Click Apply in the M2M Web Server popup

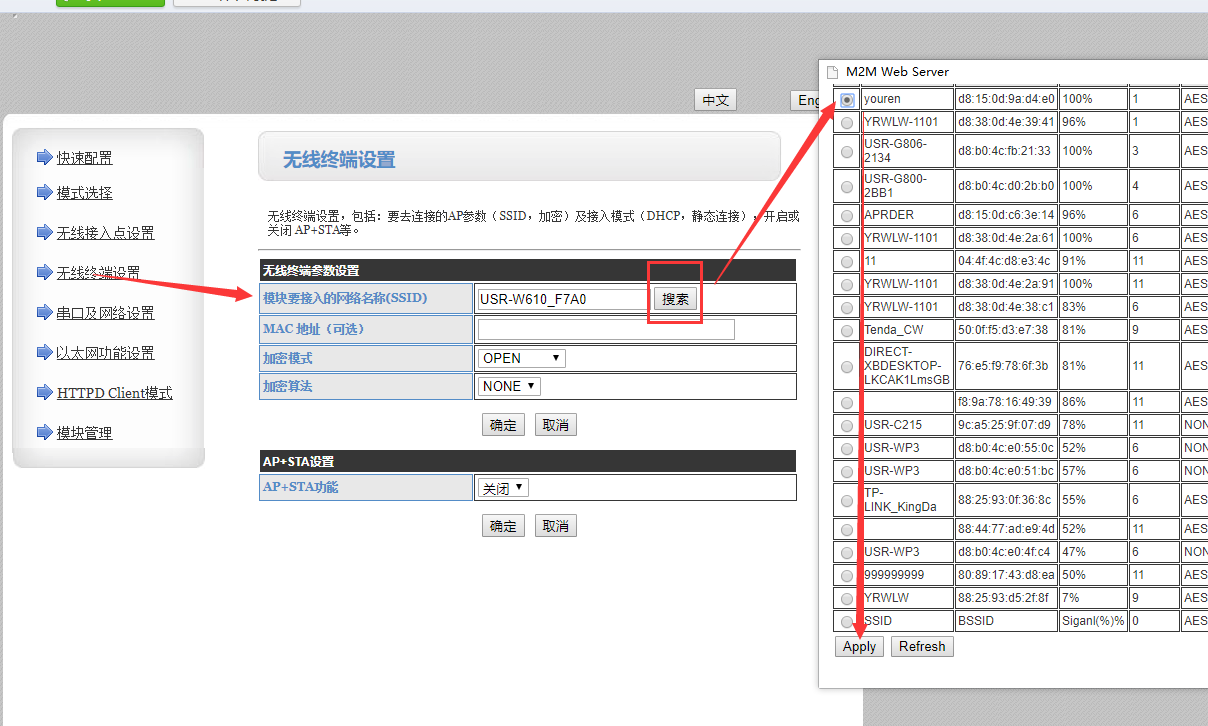click(x=859, y=646)
